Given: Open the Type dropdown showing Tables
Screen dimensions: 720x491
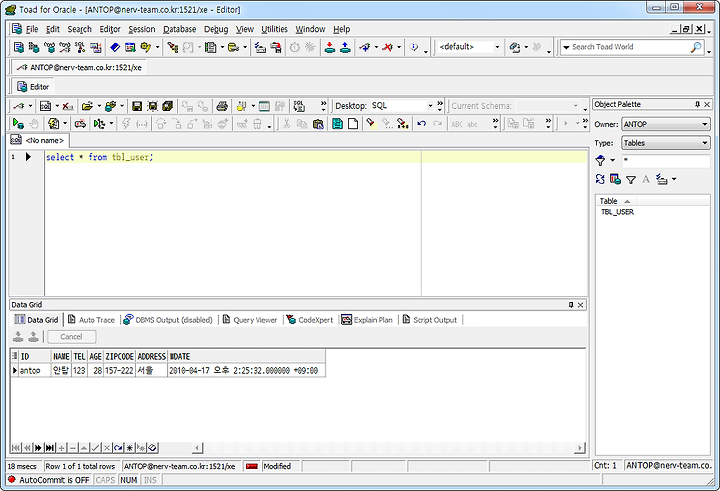Looking at the screenshot, I should (x=666, y=143).
